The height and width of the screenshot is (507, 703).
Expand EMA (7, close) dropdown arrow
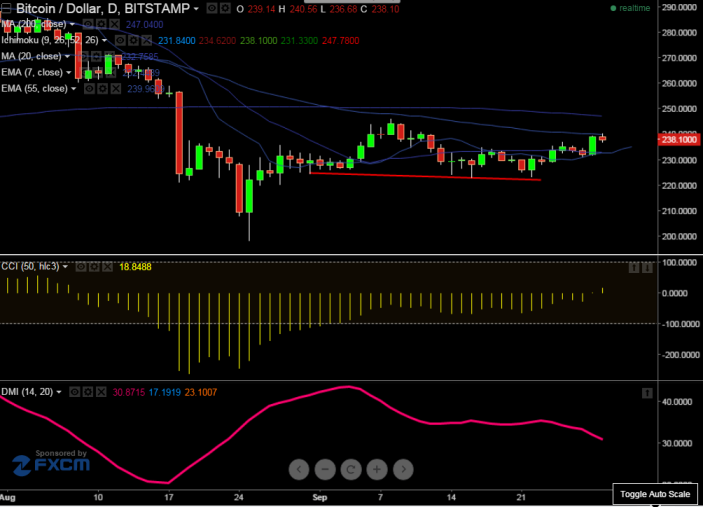click(69, 73)
